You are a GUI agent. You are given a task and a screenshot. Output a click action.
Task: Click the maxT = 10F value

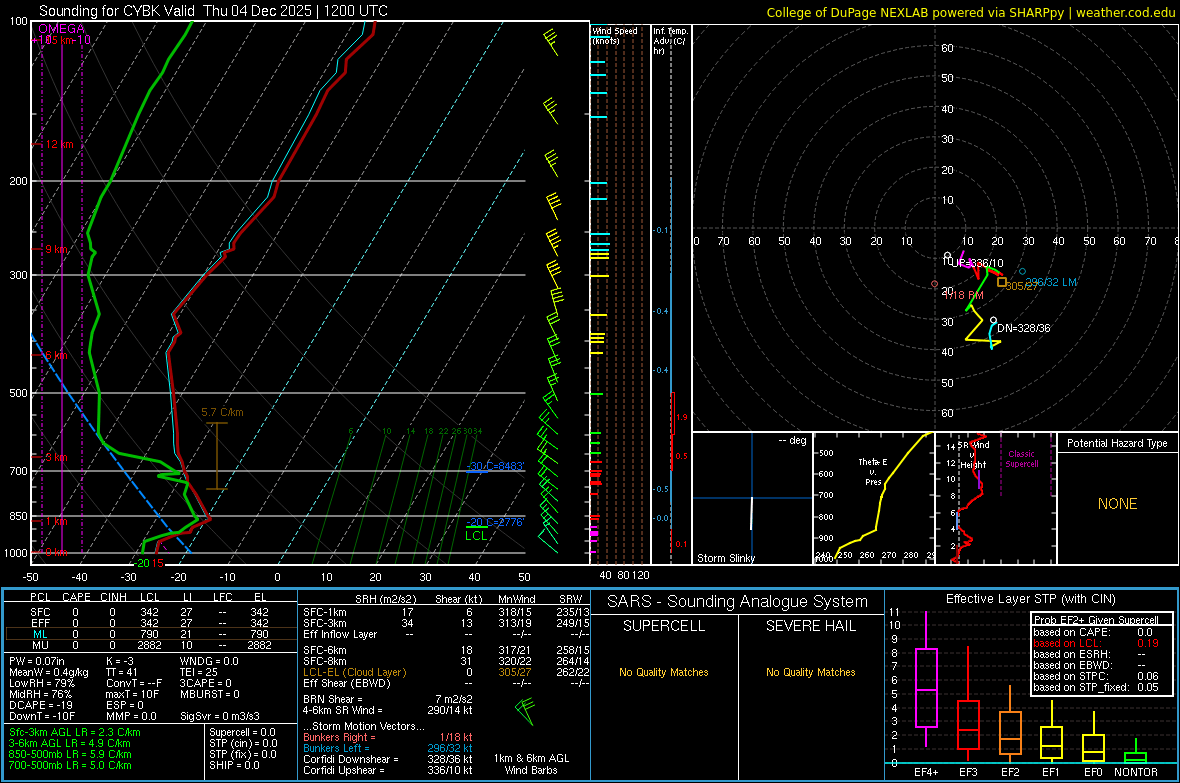coord(132,694)
